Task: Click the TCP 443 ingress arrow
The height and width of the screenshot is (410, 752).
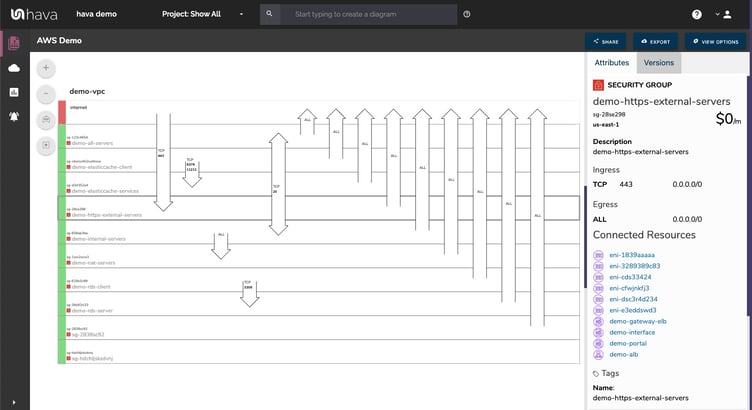Action: click(x=163, y=162)
